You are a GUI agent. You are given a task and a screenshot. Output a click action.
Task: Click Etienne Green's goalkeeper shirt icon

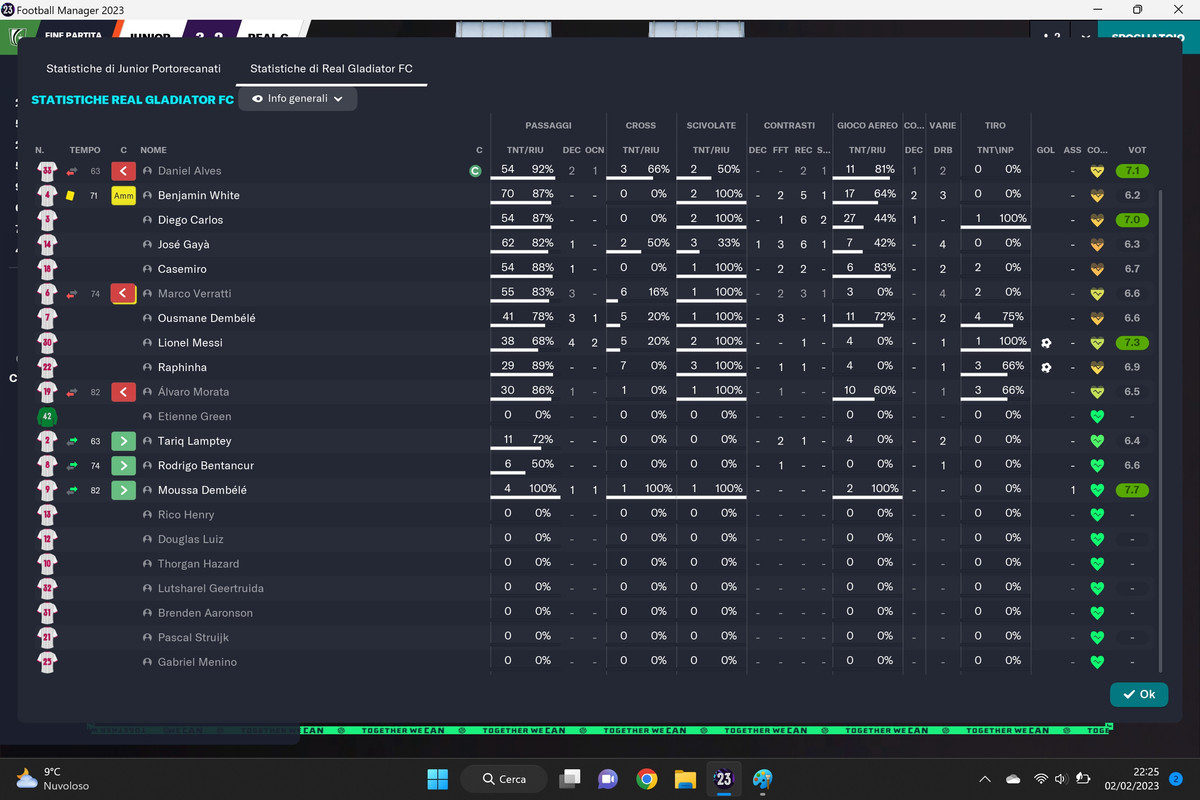[47, 416]
